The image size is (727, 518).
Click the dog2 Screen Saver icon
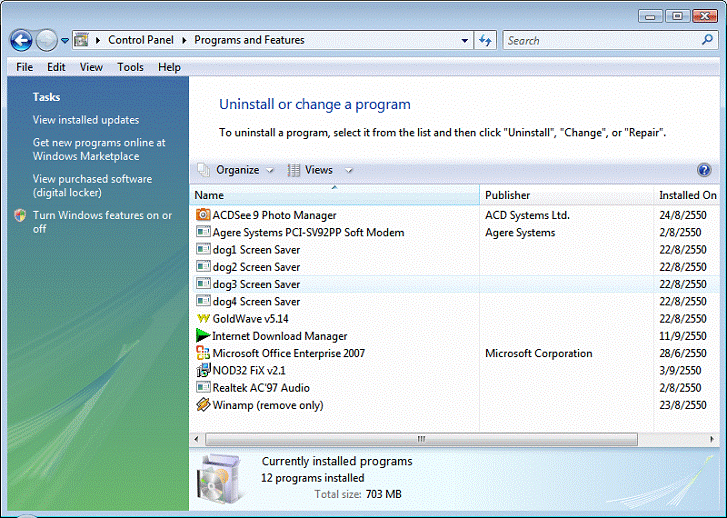(x=203, y=266)
